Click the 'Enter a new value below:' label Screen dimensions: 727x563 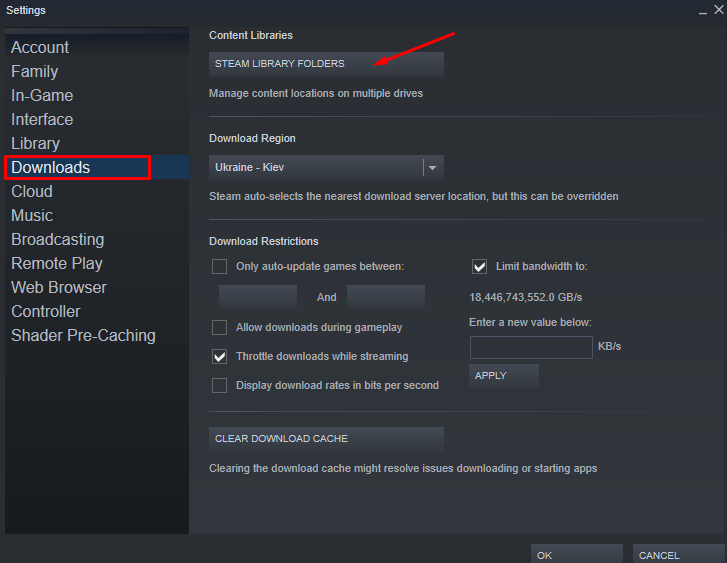click(x=530, y=322)
